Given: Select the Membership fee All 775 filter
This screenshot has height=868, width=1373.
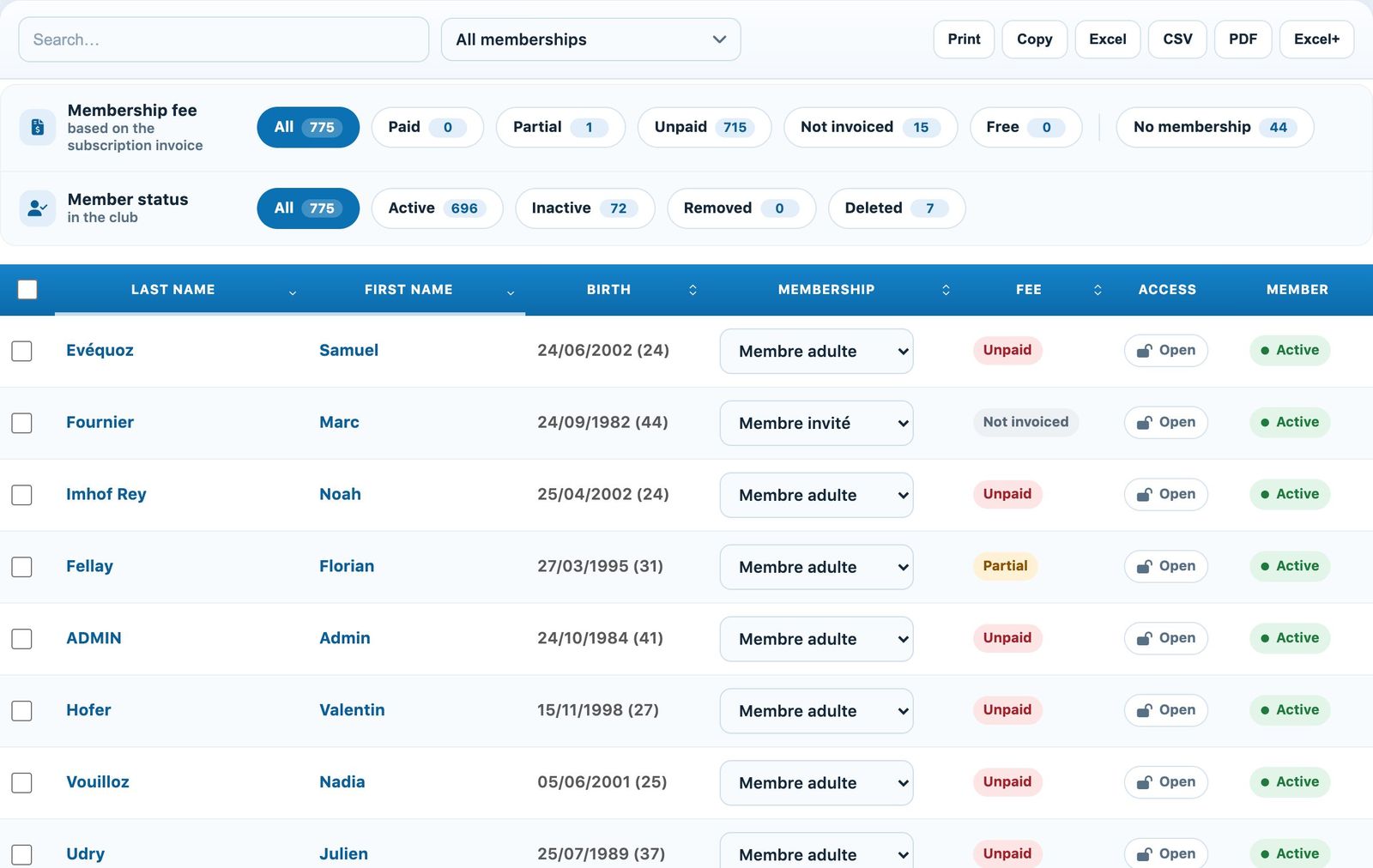Looking at the screenshot, I should (308, 127).
